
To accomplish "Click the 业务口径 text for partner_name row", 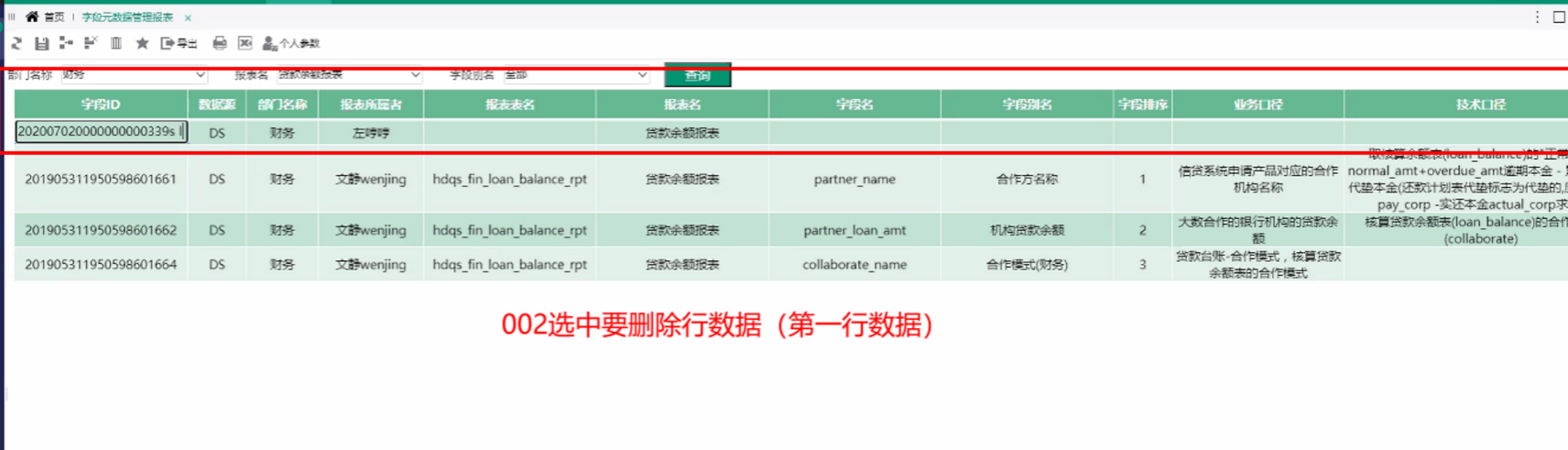I will (x=1258, y=179).
